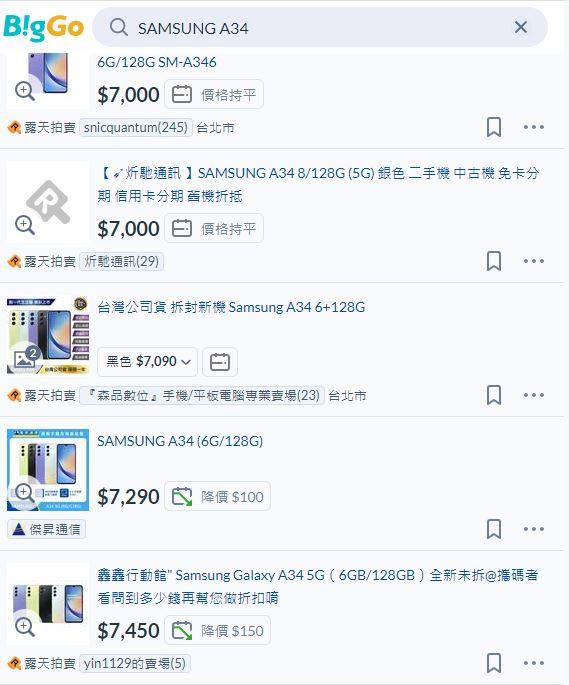Screen dimensions: 569x685
Task: Click the BigGo logo
Action: pyautogui.click(x=43, y=28)
